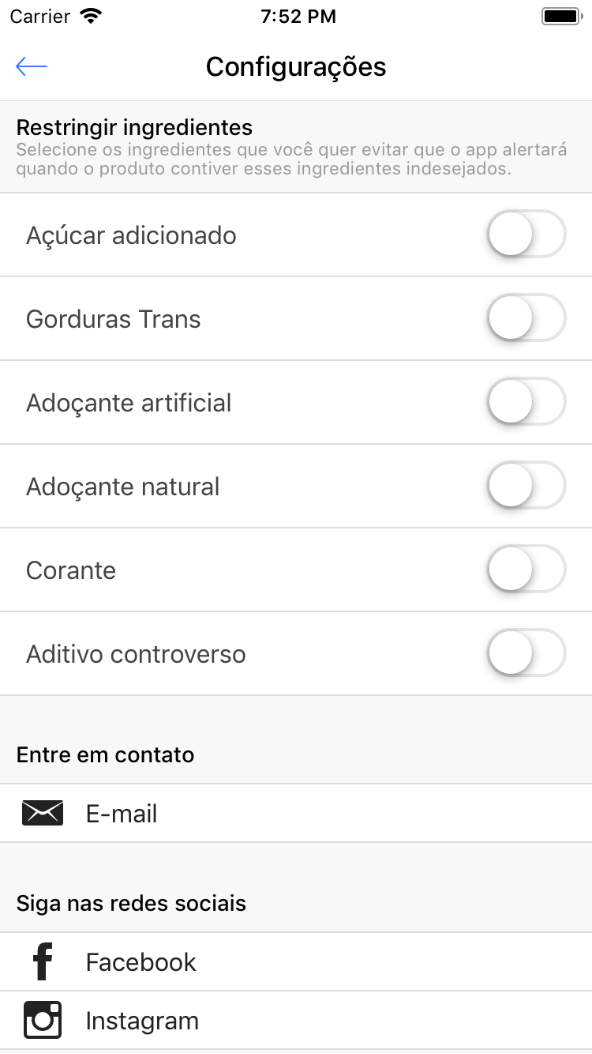The width and height of the screenshot is (592, 1054).
Task: Open the E-mail contact row
Action: click(x=296, y=813)
